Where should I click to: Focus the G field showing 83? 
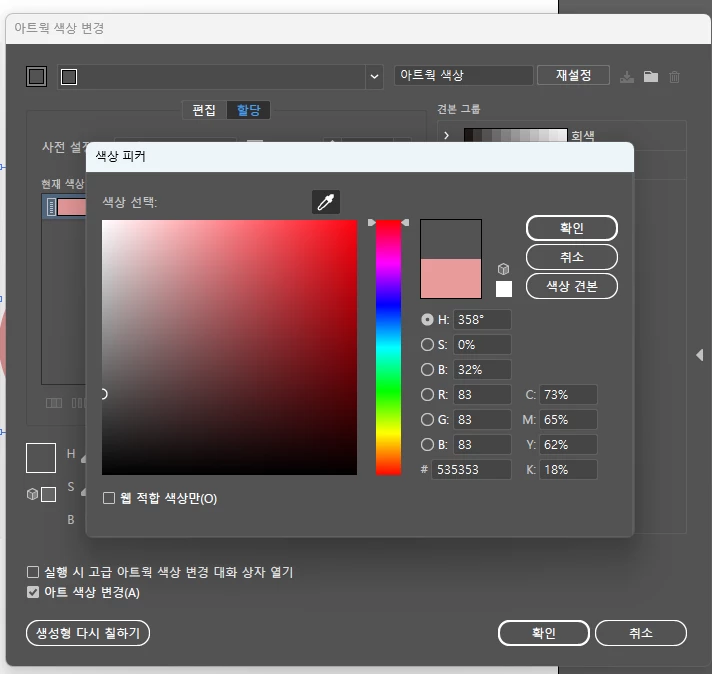482,420
